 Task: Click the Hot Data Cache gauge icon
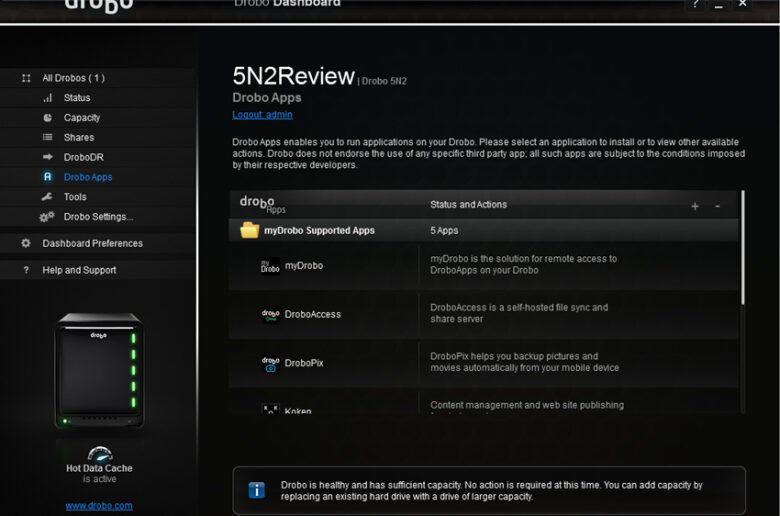coord(99,454)
